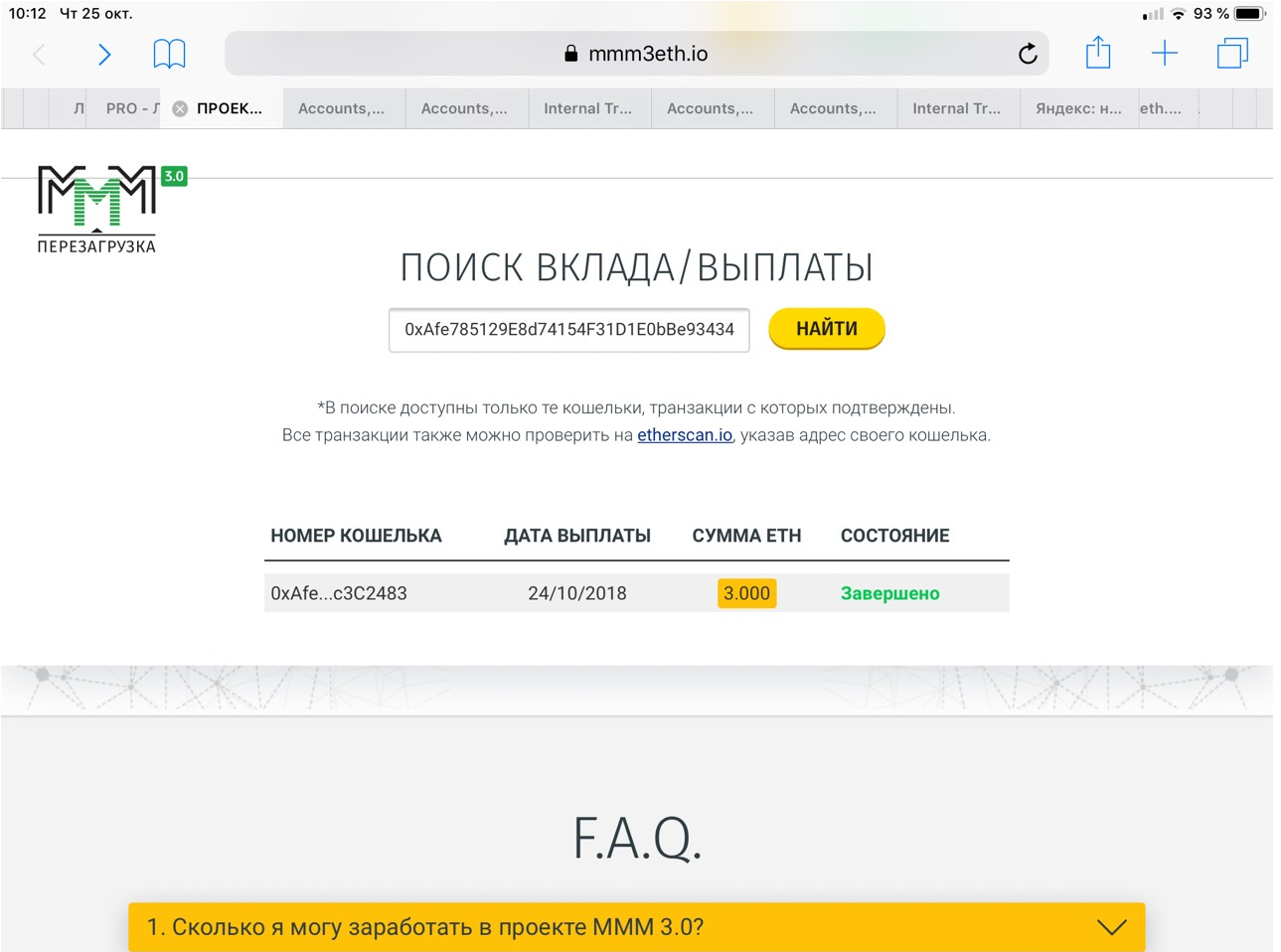Show all open tabs overview
1281x952 pixels.
[x=1232, y=54]
